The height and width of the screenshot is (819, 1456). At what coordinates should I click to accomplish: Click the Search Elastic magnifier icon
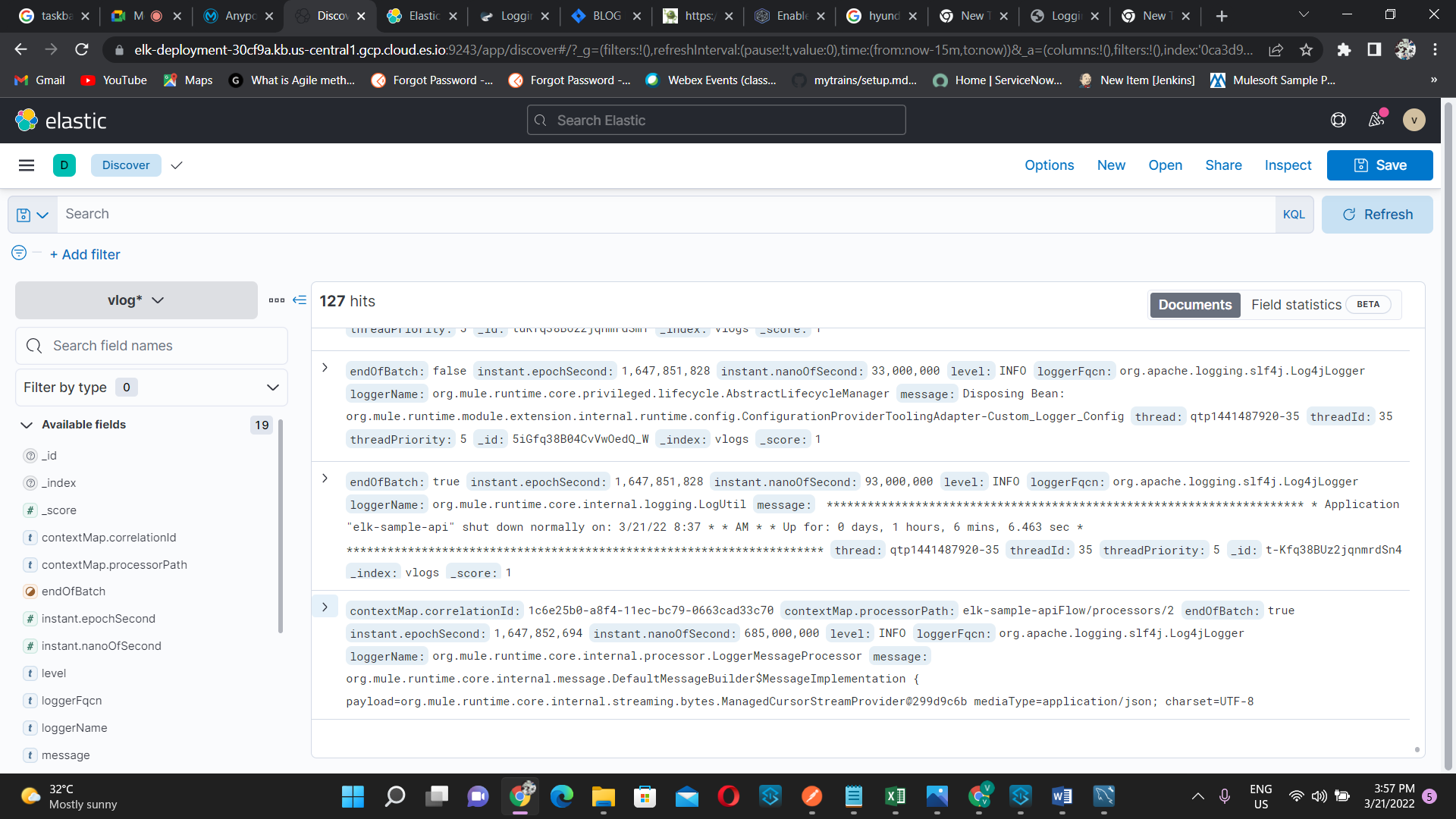coord(540,120)
